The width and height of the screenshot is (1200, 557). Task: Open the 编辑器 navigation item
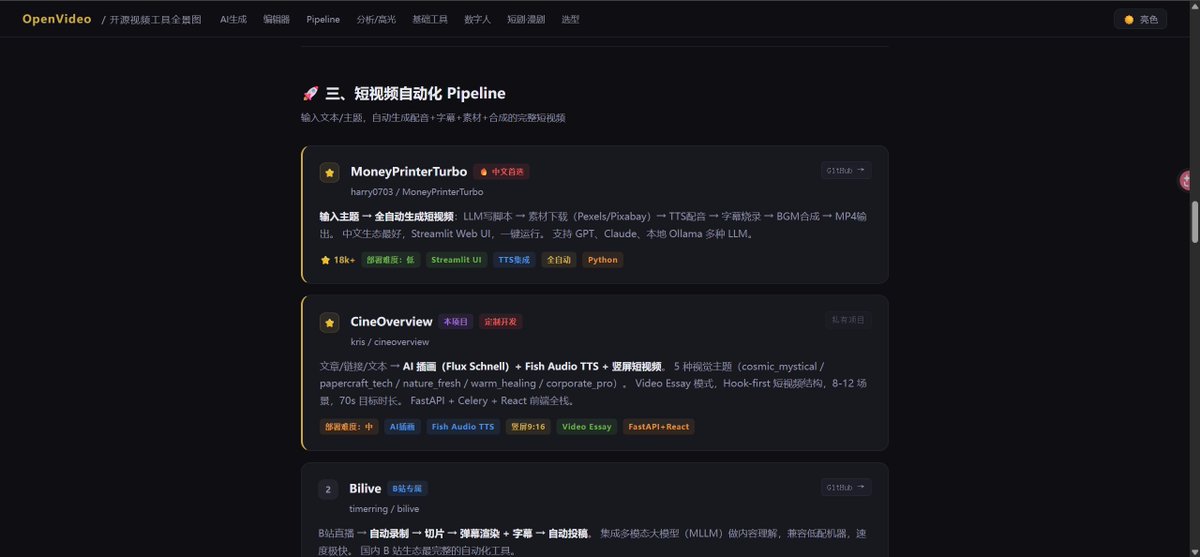[276, 19]
